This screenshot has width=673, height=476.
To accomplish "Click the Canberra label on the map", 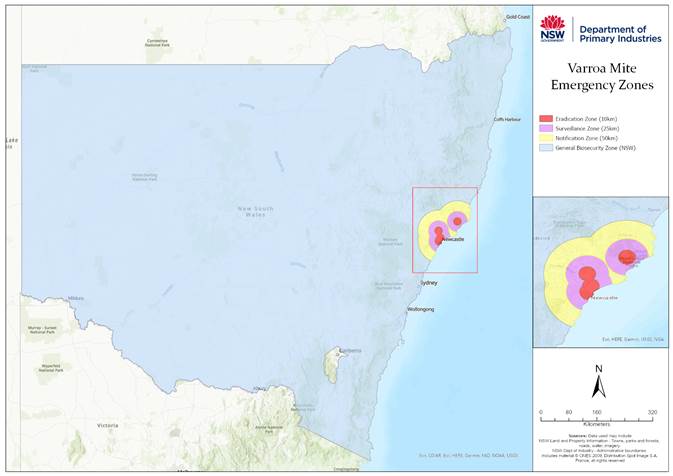I will point(350,351).
